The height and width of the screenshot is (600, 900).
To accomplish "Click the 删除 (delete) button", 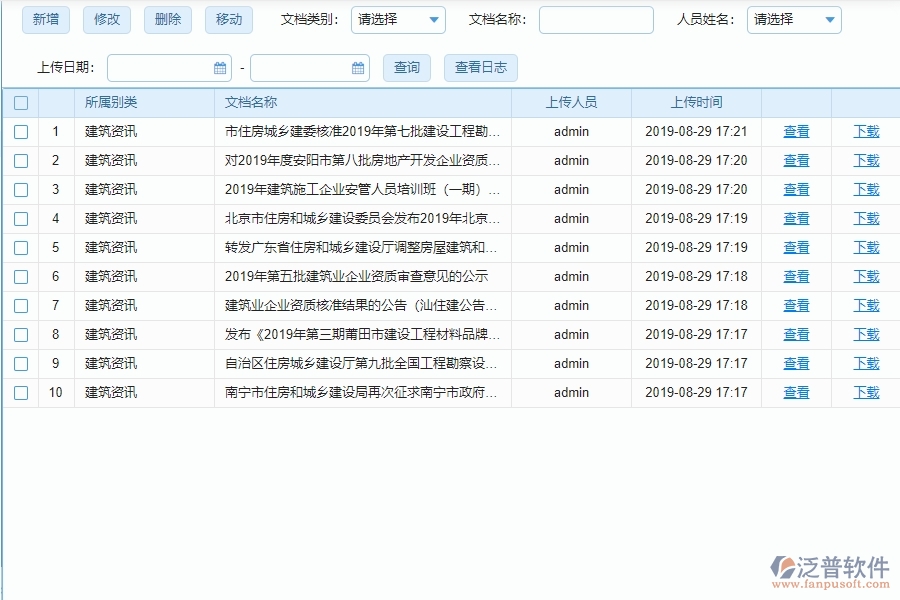I will (167, 19).
